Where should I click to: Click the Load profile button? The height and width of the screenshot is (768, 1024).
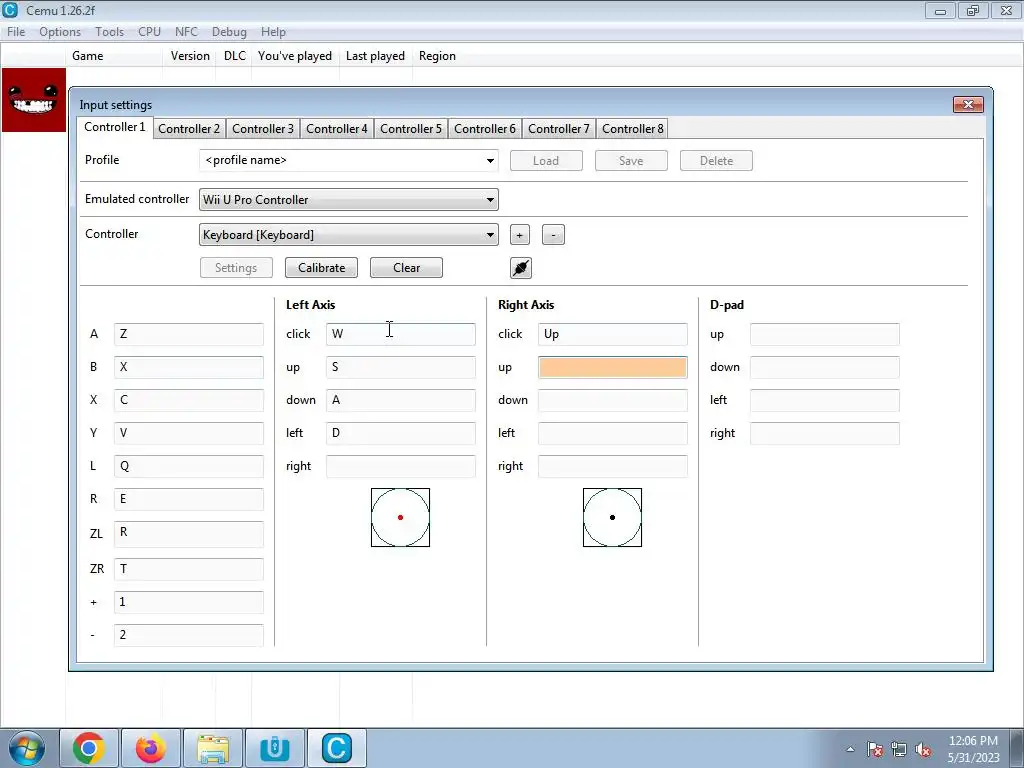pos(546,161)
